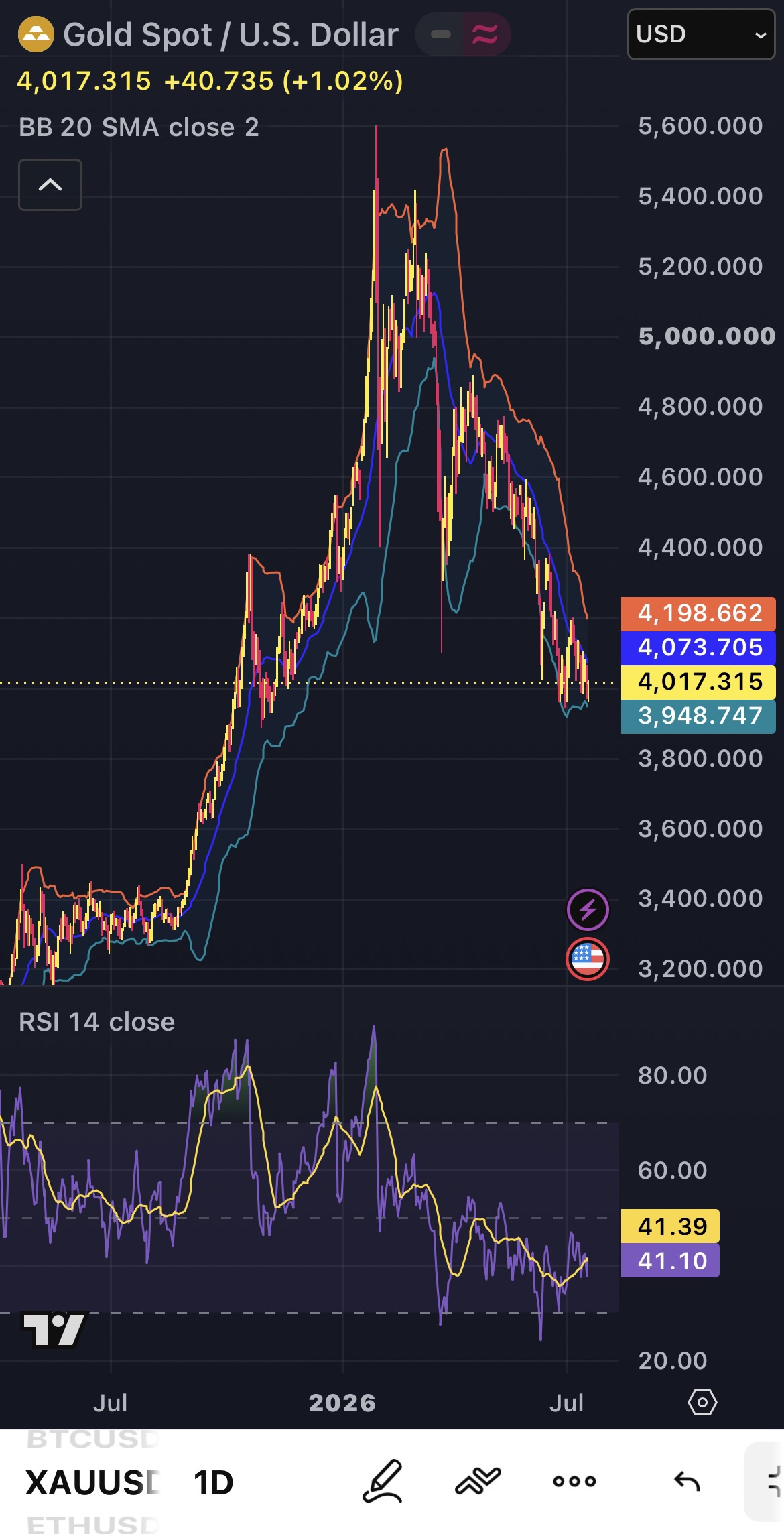Tap the purple RSI value label 41.10
Screen dimensions: 784x1534
670,1261
